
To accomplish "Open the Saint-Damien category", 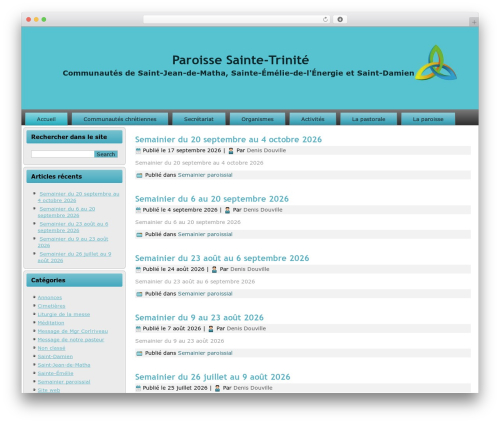I will 55,356.
